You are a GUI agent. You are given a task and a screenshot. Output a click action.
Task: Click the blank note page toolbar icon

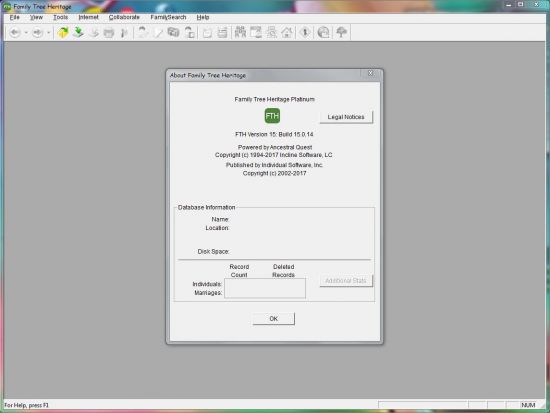point(207,33)
